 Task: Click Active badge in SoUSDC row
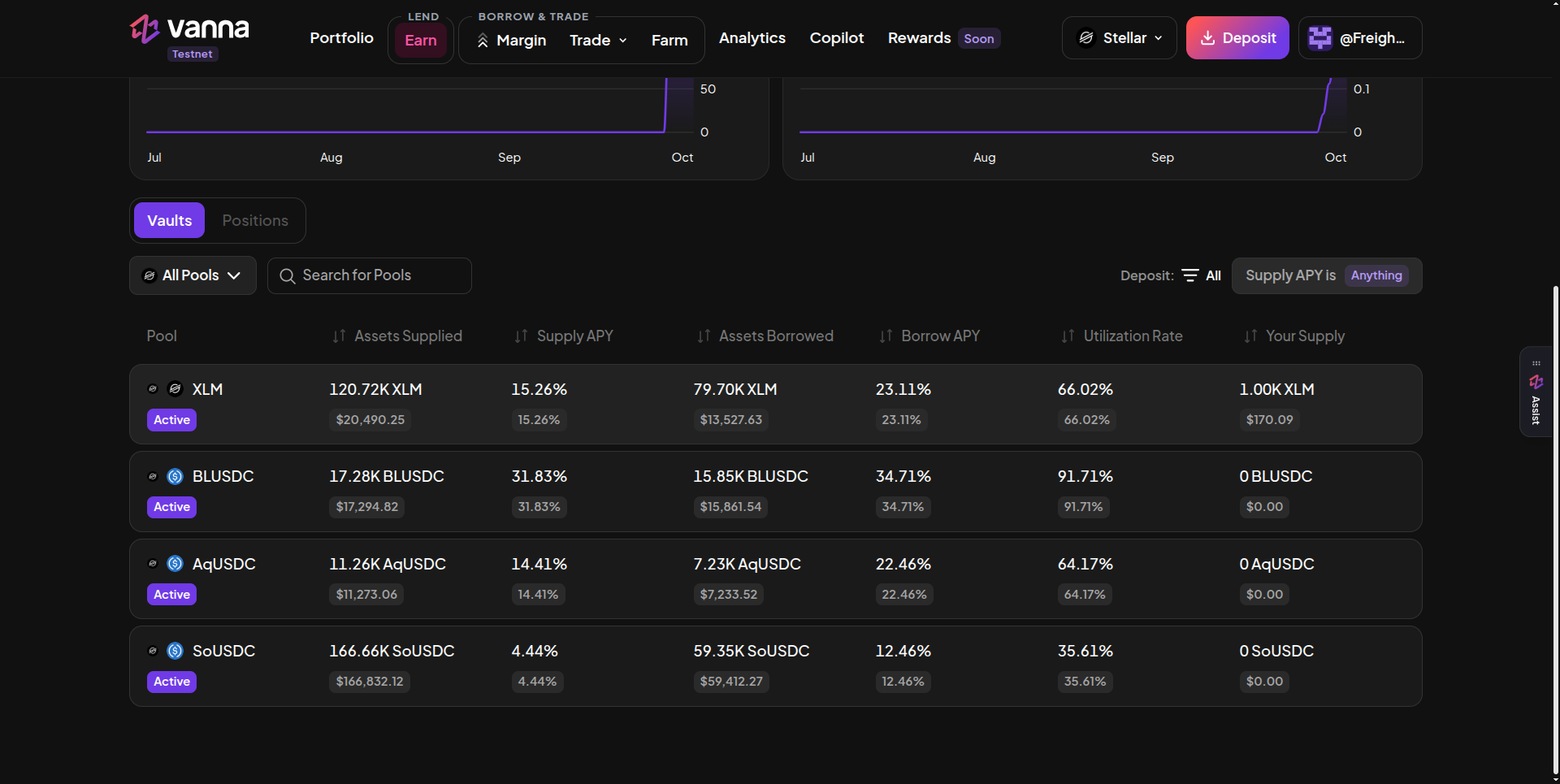(171, 682)
